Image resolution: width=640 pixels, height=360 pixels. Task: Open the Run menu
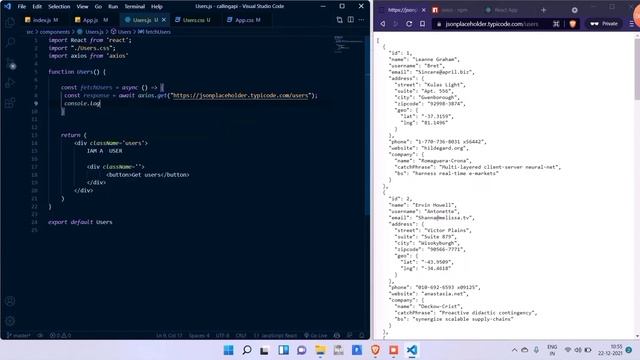point(113,7)
